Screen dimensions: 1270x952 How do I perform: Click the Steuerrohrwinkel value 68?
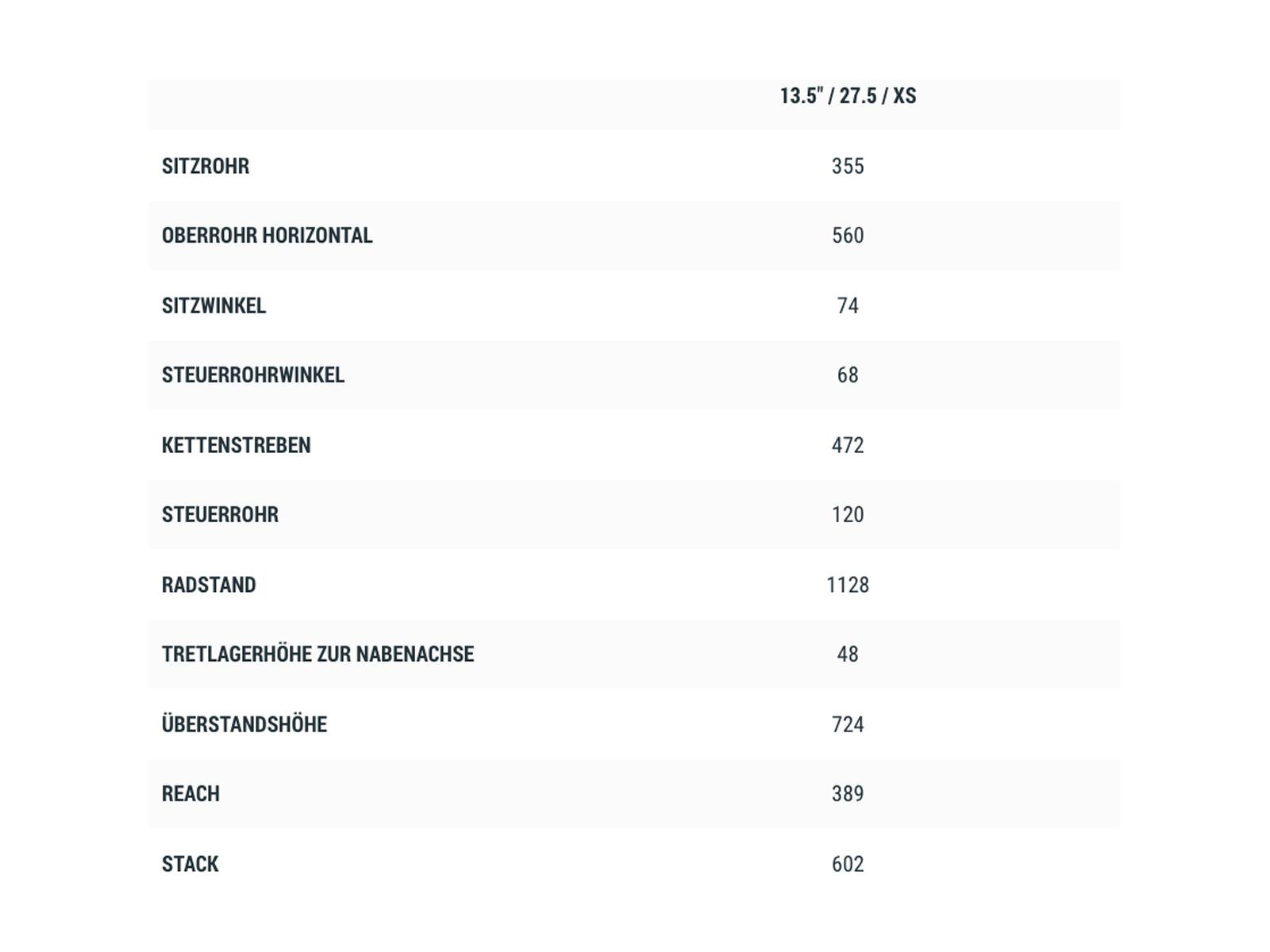[848, 375]
